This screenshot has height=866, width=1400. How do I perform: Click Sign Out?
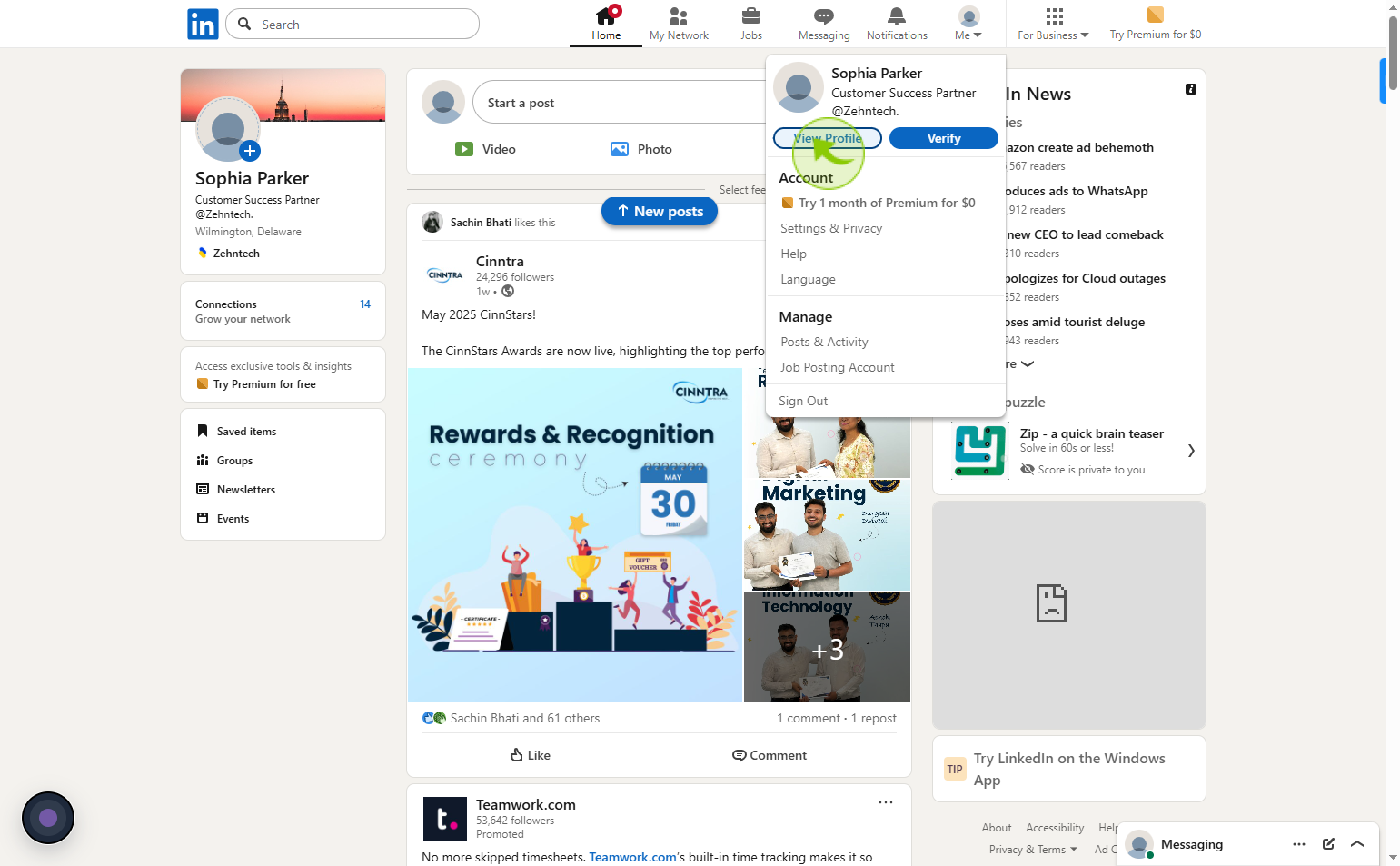(803, 401)
